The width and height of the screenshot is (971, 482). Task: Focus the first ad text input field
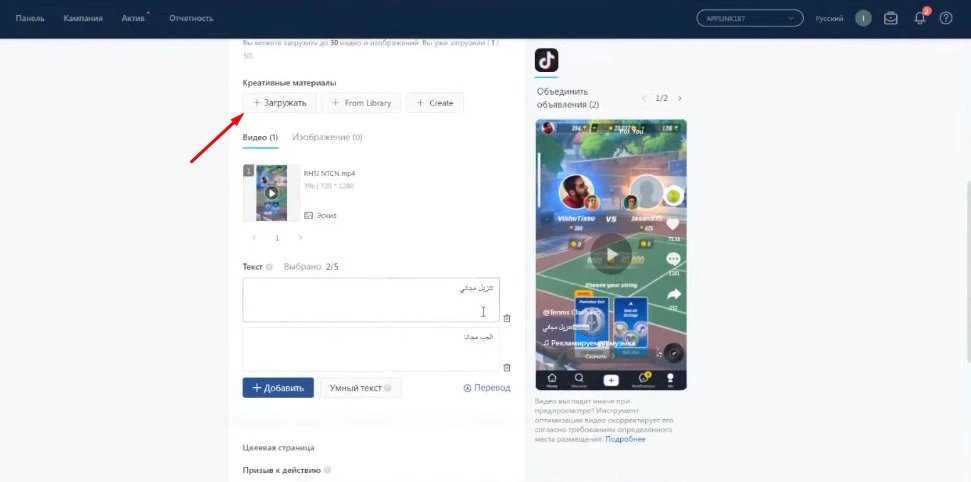tap(371, 300)
